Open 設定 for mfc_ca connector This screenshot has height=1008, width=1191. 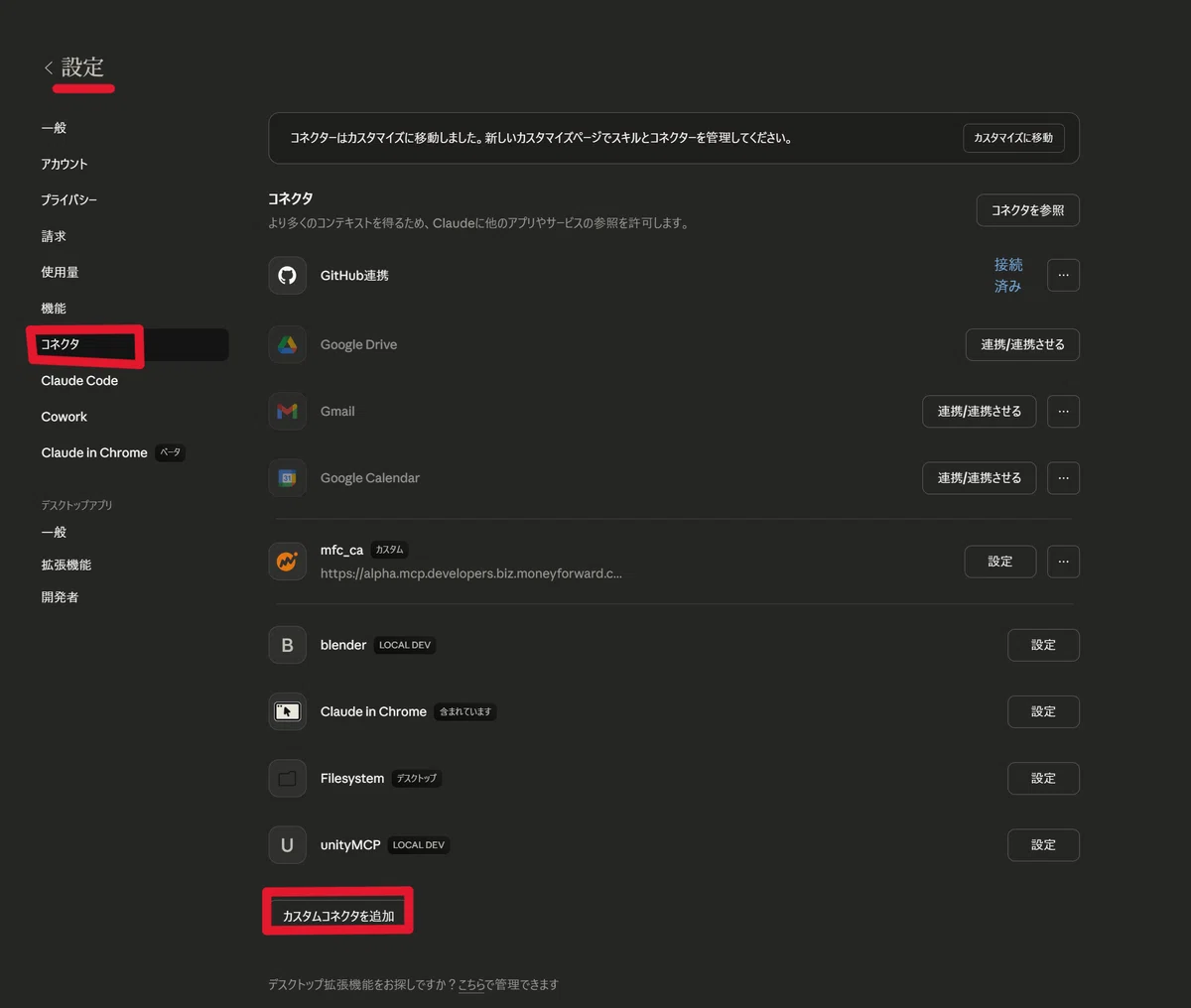1000,562
